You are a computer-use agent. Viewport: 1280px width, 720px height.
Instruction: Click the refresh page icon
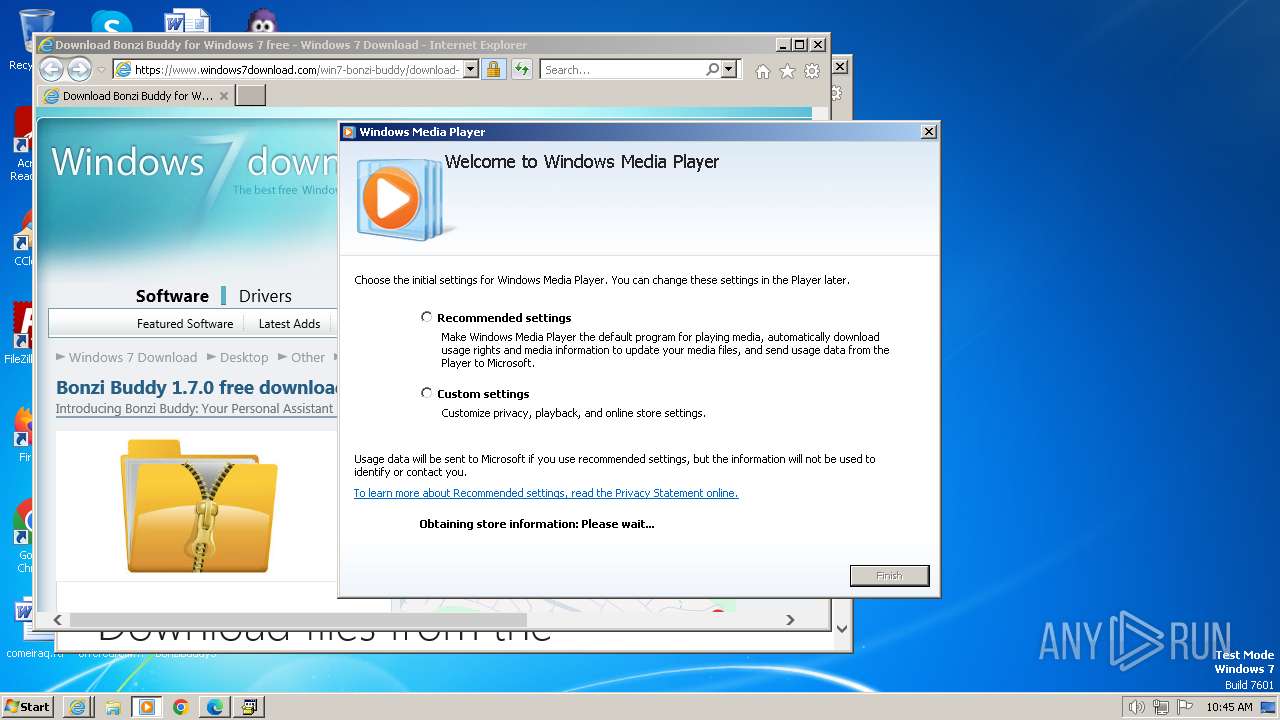point(521,70)
